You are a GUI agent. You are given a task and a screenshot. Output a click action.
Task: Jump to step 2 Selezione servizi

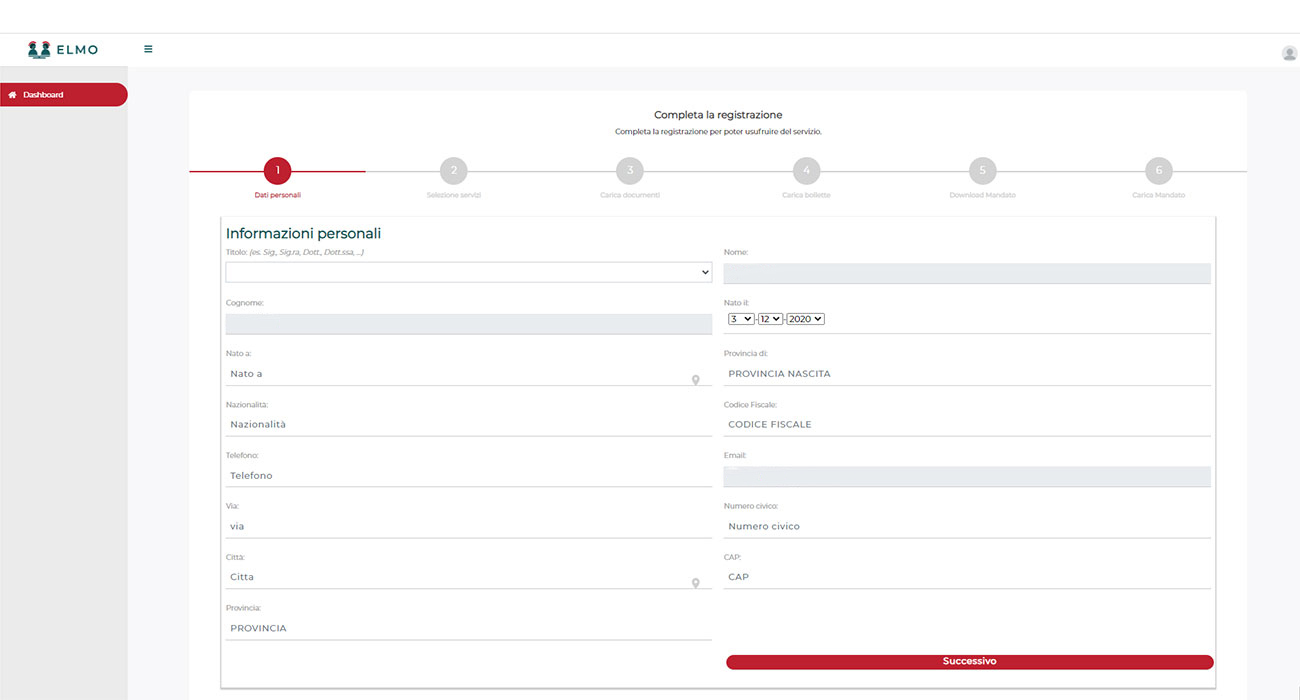click(453, 171)
